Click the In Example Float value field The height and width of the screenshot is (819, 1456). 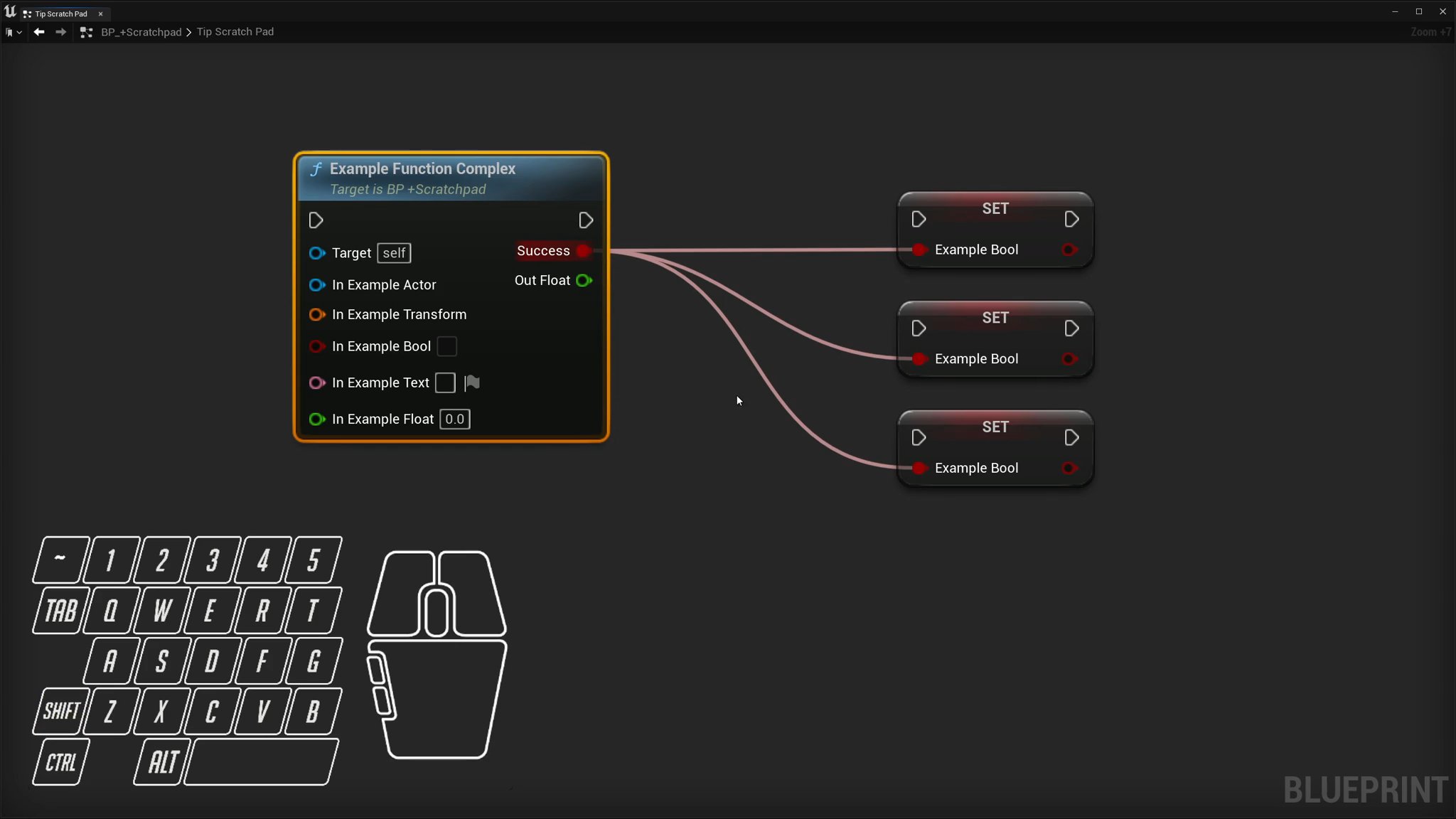(x=454, y=419)
